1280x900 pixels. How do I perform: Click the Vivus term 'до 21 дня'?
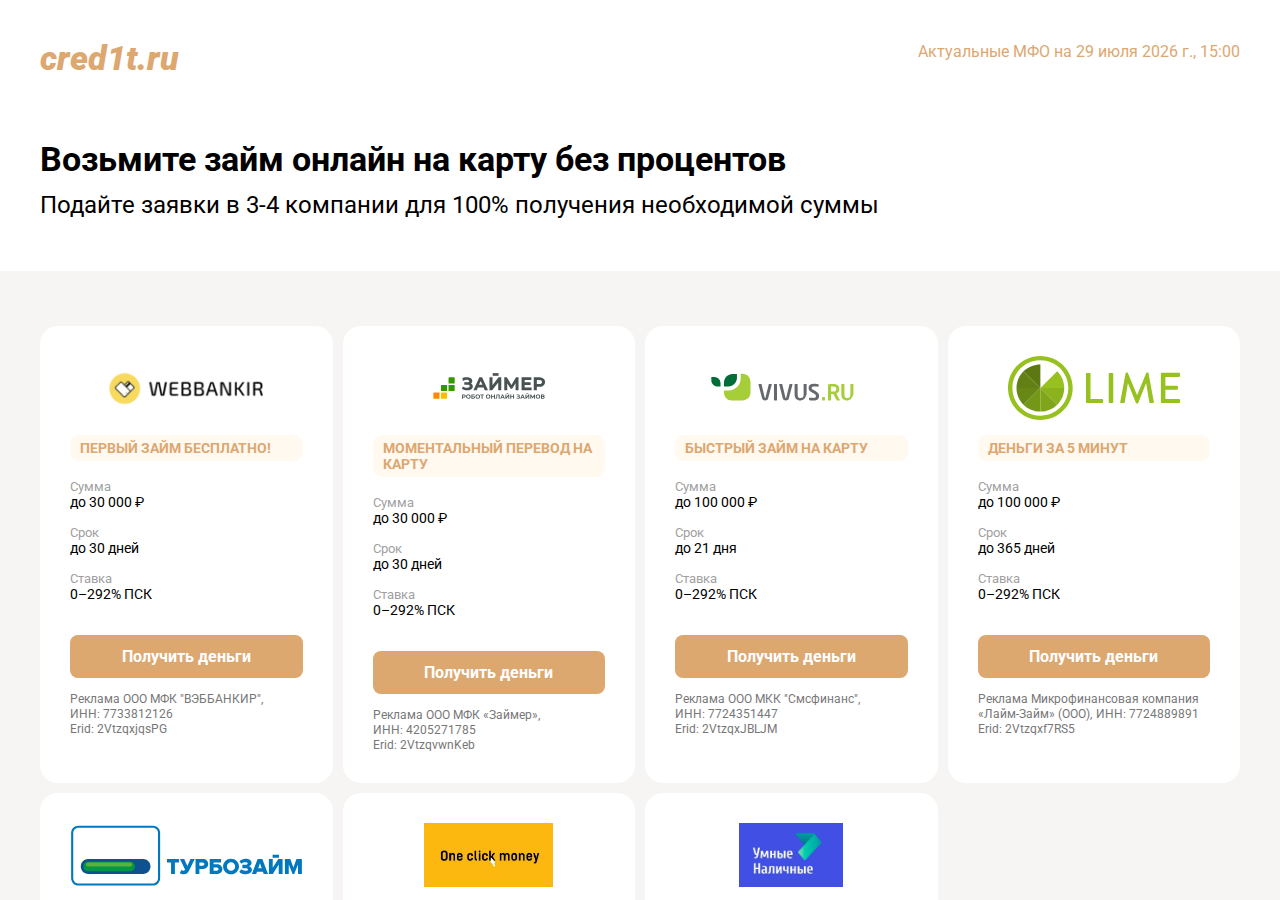pos(706,548)
